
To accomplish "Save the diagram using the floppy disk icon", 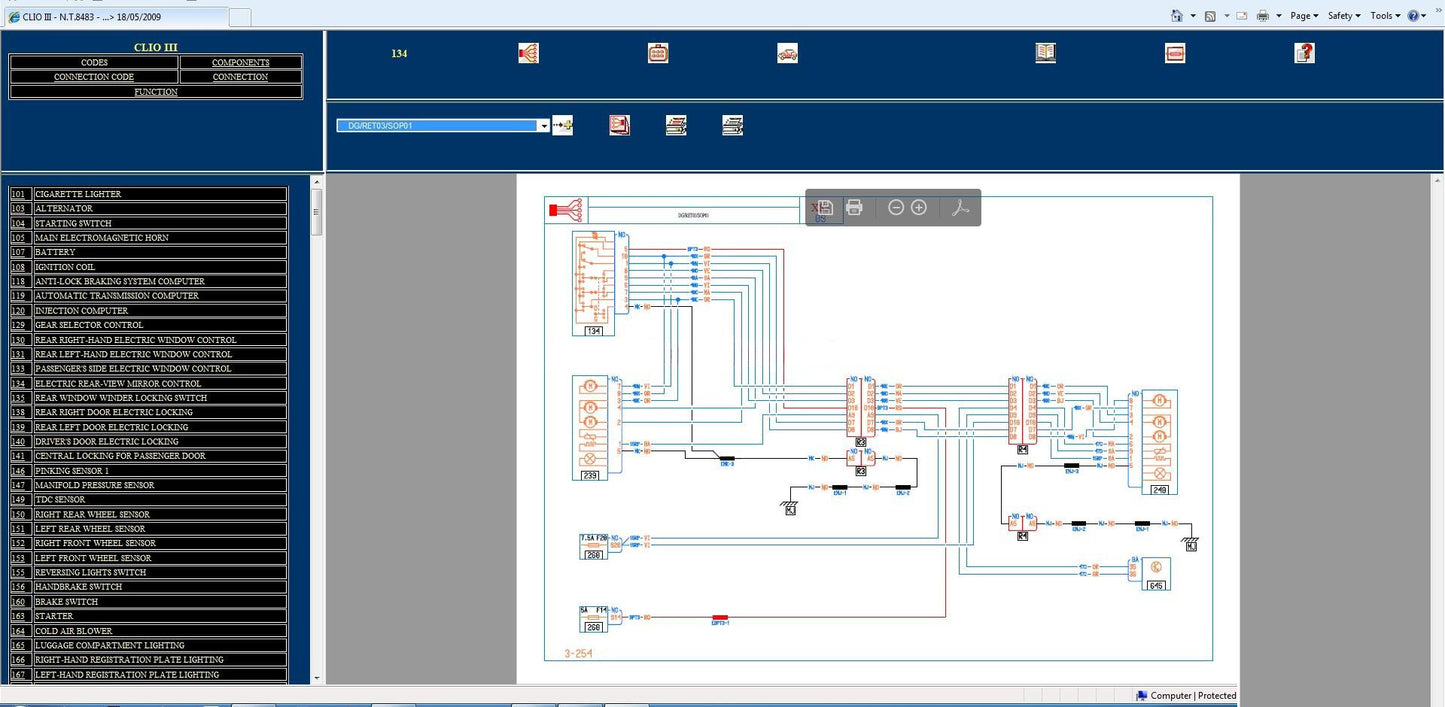I will tap(826, 207).
